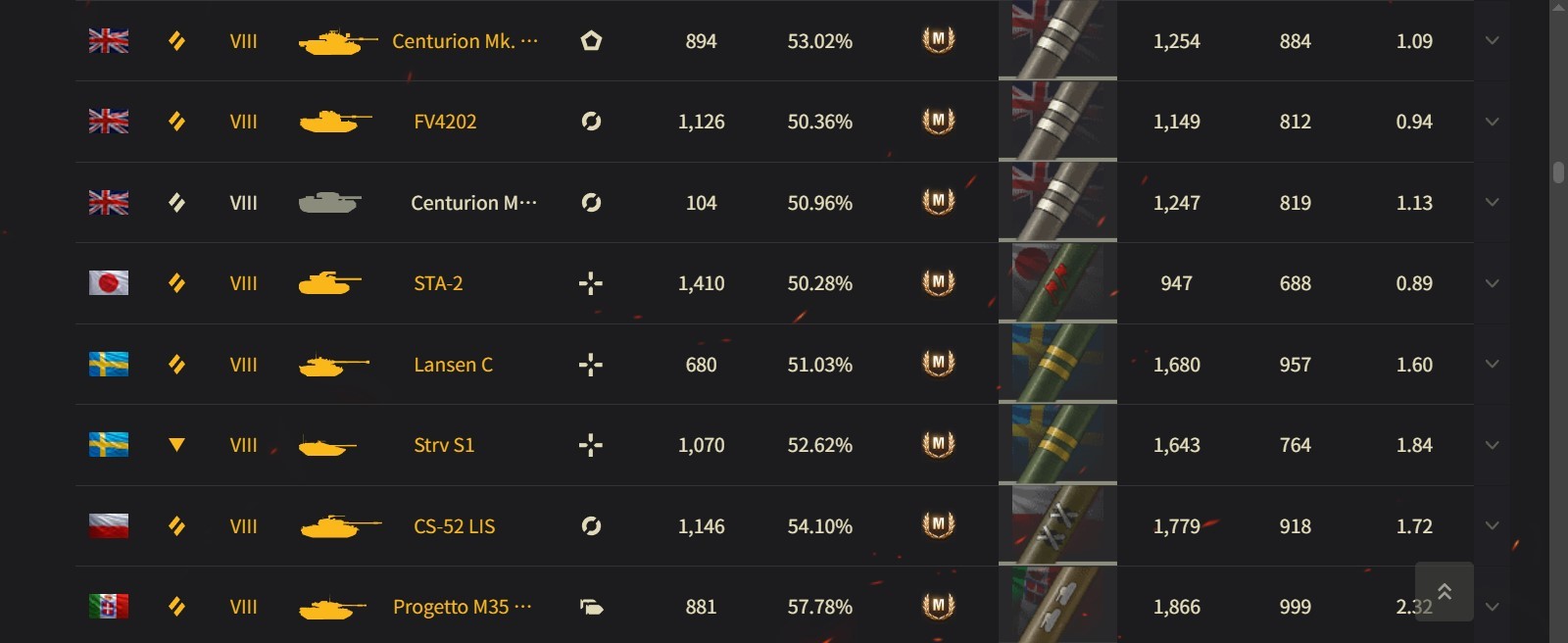Screen dimensions: 1568x643
Task: Click the premium triangle icon beside Strv S1
Action: coord(176,445)
